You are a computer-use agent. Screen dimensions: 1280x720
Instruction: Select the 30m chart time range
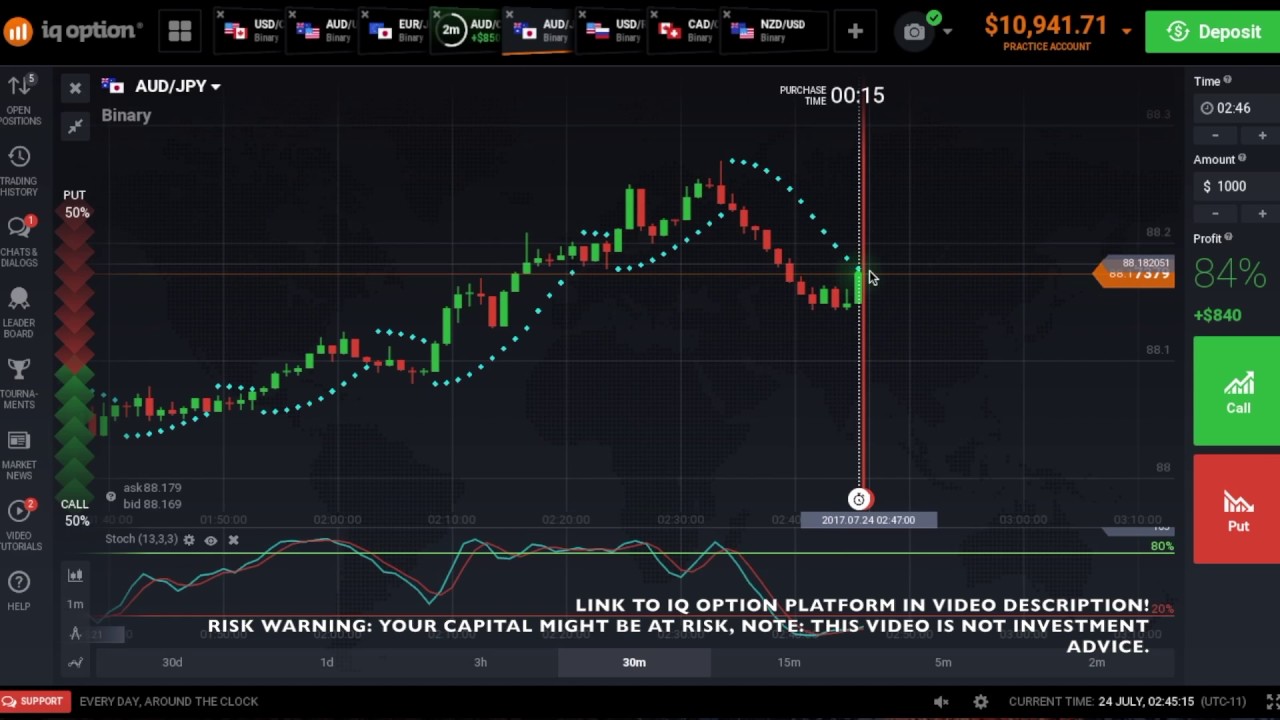(634, 662)
